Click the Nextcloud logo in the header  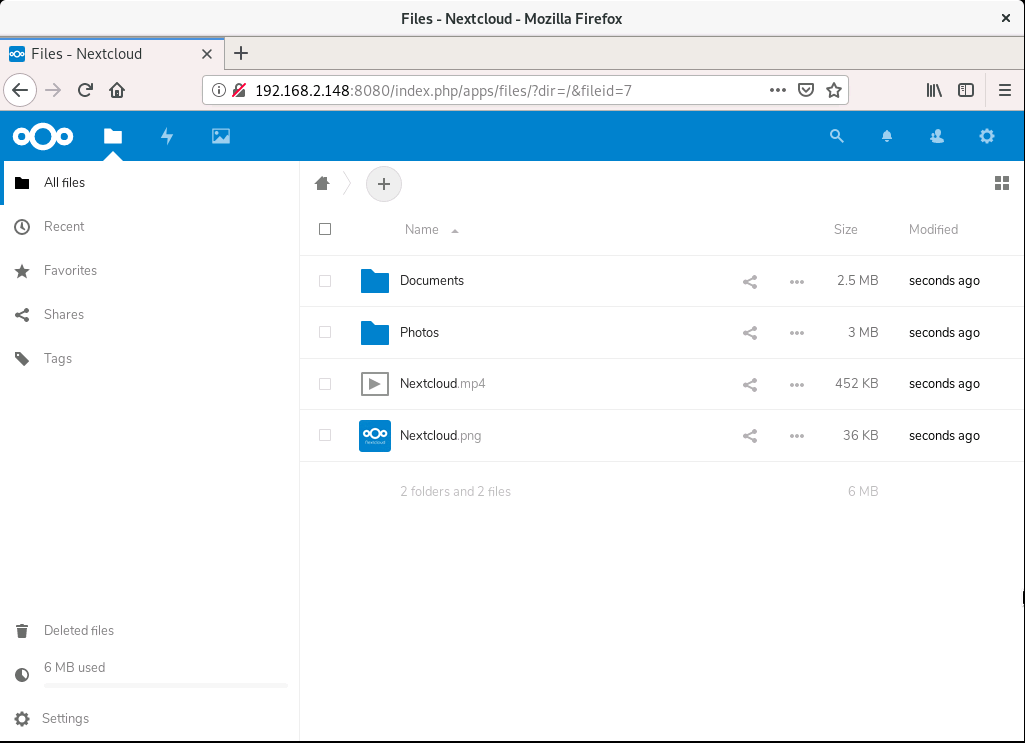point(42,136)
